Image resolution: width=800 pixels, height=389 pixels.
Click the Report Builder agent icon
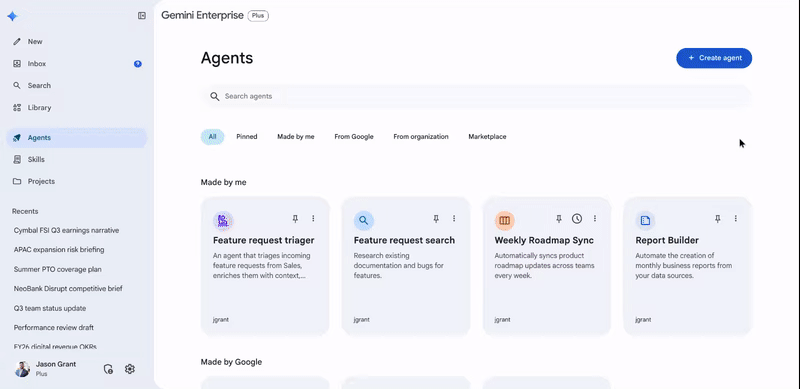[x=645, y=221]
